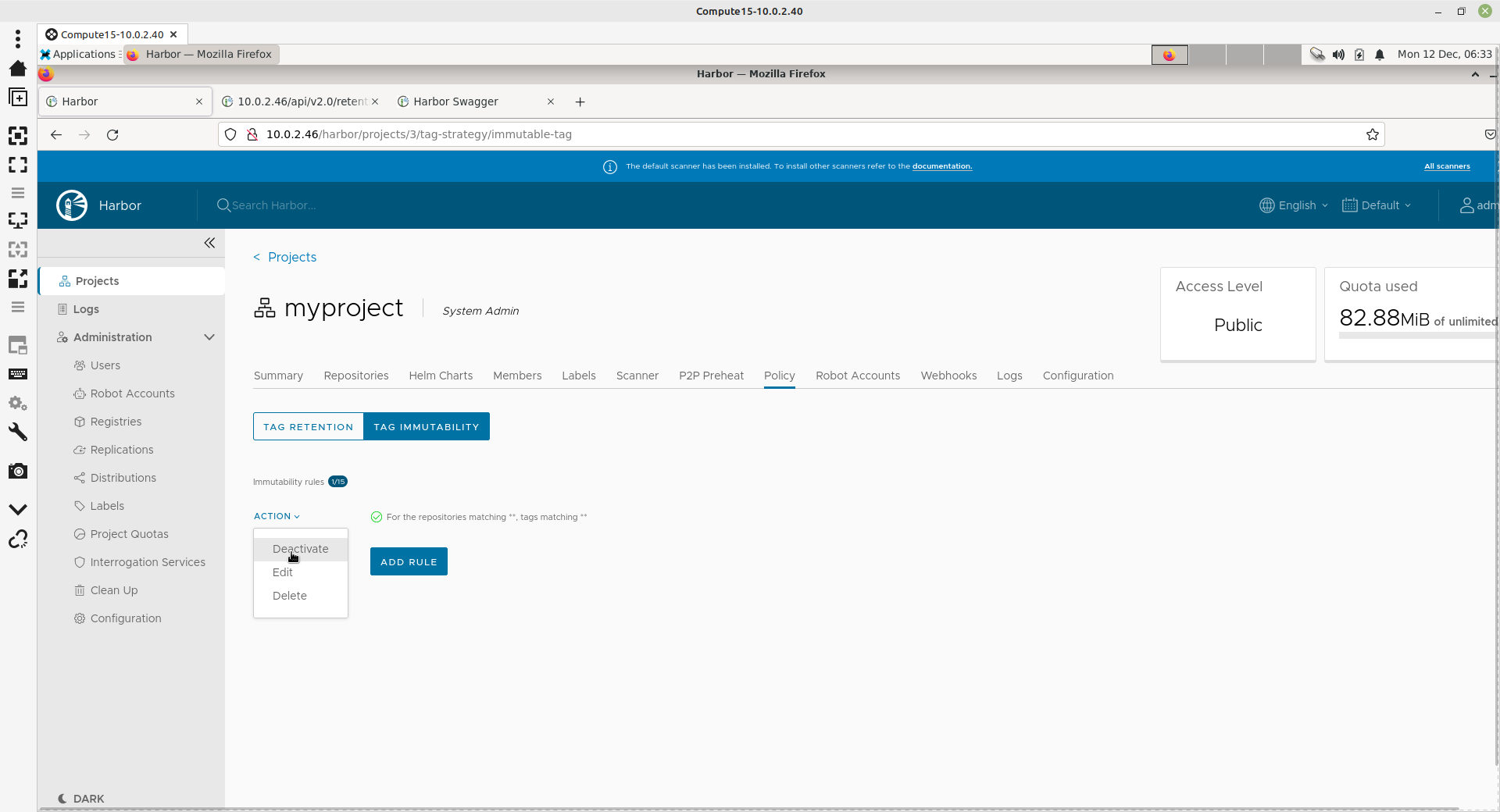Click the notification bell in system tray
The height and width of the screenshot is (812, 1500).
(x=1380, y=55)
